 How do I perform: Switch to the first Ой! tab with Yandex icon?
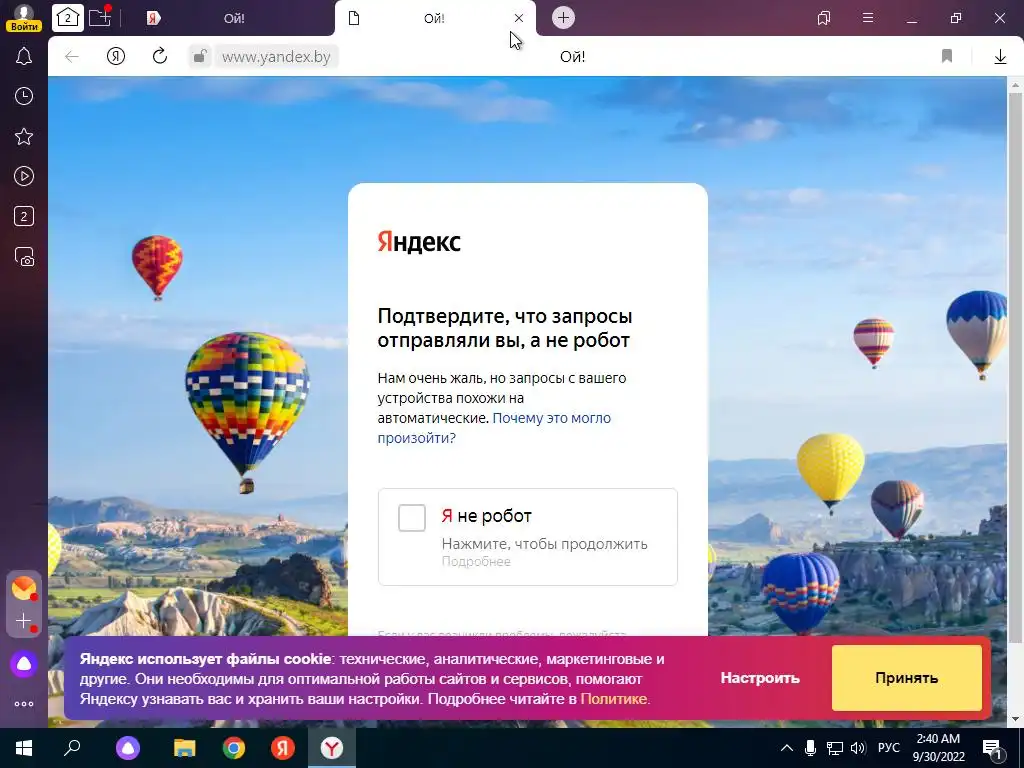[x=234, y=18]
